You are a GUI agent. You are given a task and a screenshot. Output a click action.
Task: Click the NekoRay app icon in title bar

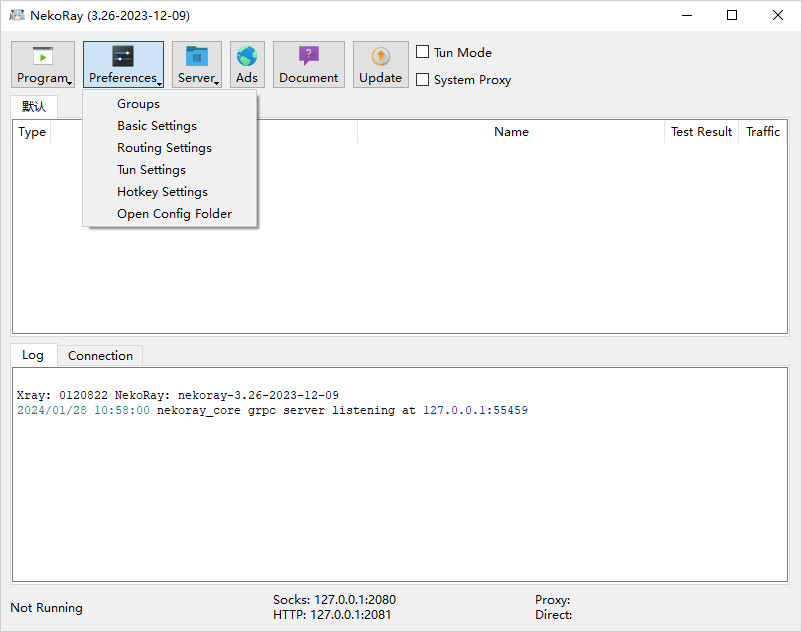(x=16, y=15)
